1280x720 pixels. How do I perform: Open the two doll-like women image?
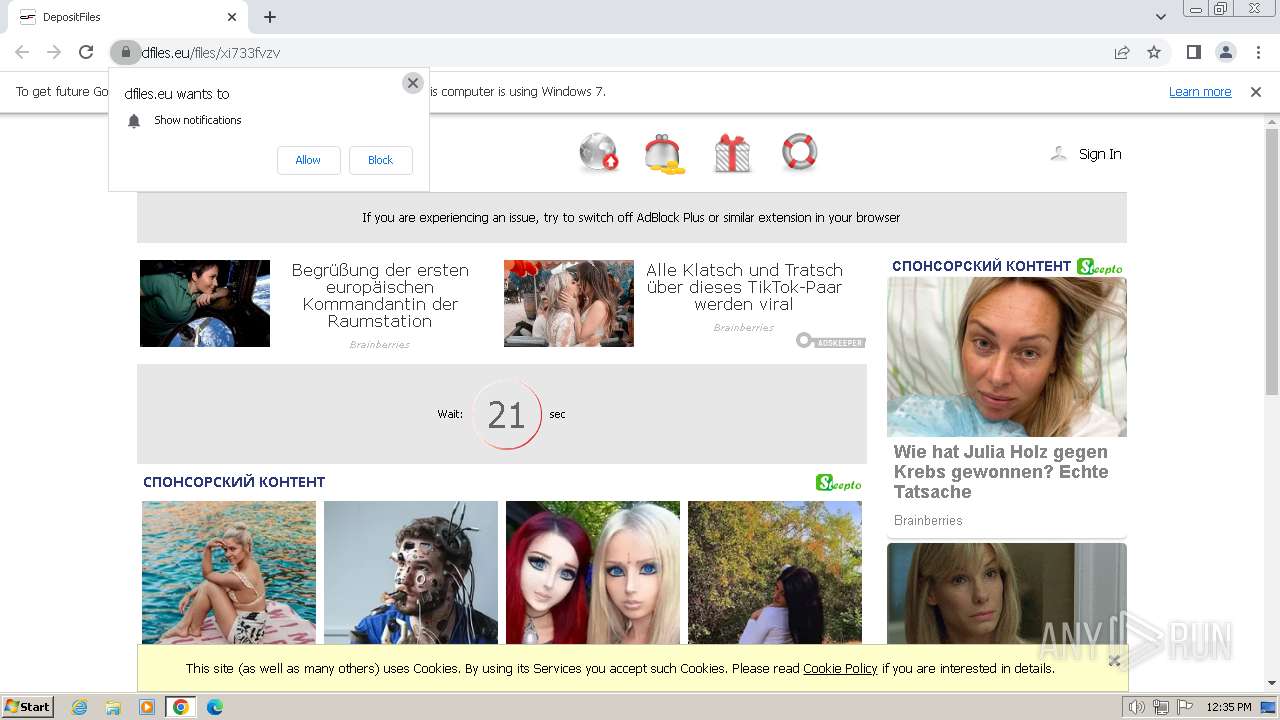click(x=593, y=572)
